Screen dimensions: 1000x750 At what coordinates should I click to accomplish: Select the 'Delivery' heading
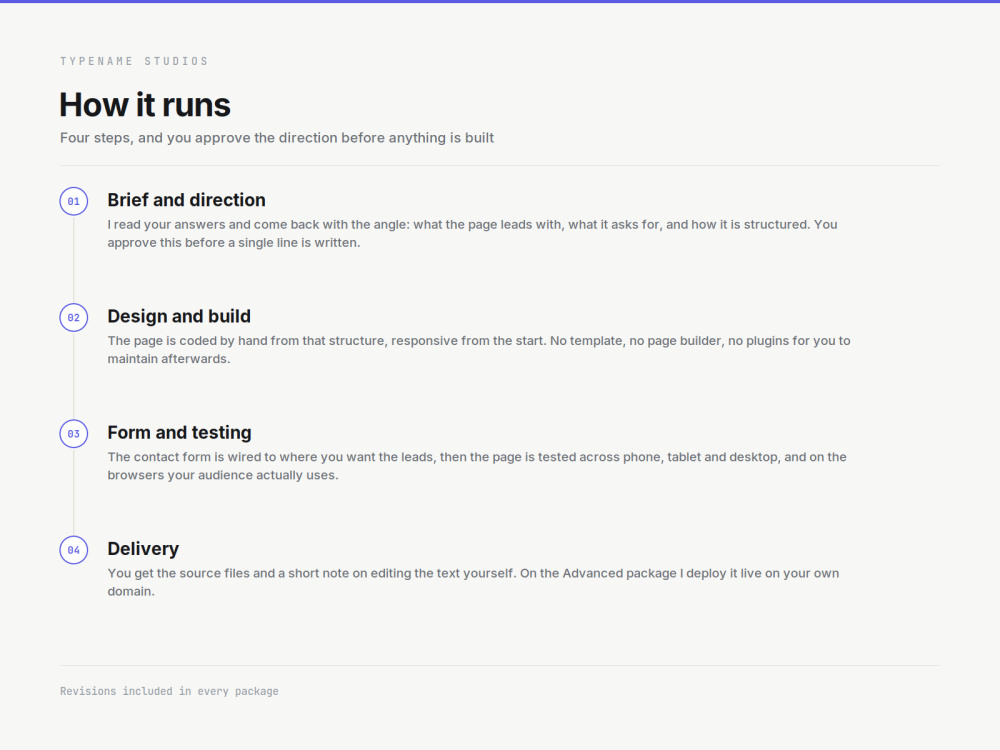point(143,548)
